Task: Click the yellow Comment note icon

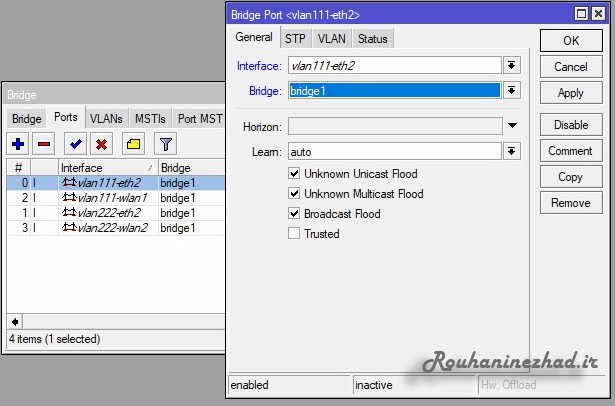Action: point(133,144)
